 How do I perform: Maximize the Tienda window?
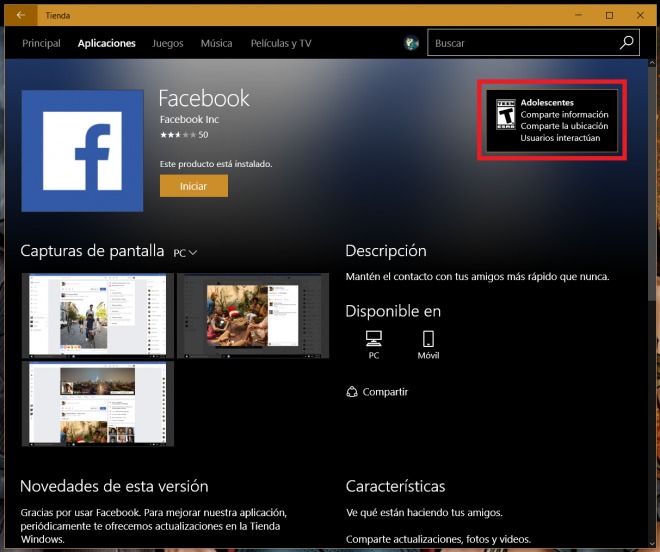[609, 15]
